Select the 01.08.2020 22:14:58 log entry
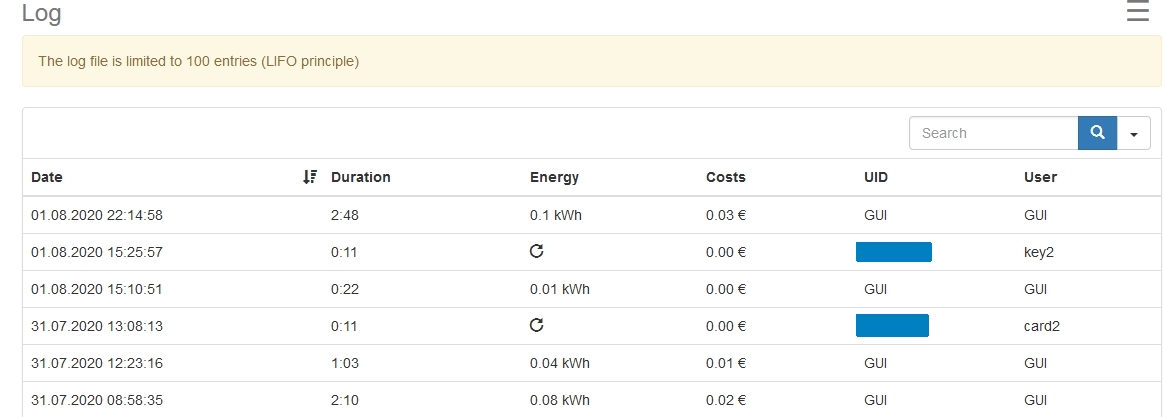 pyautogui.click(x=97, y=215)
